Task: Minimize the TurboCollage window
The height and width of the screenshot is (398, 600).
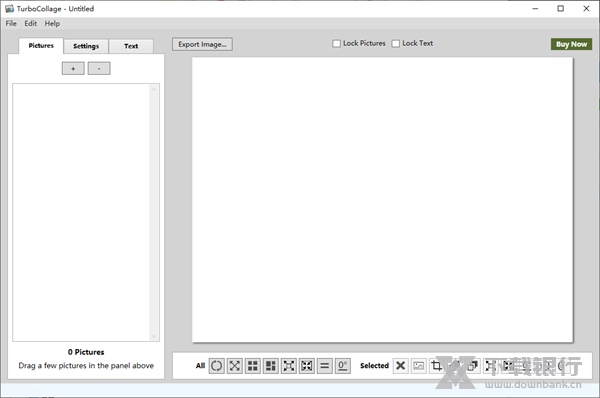Action: point(535,8)
